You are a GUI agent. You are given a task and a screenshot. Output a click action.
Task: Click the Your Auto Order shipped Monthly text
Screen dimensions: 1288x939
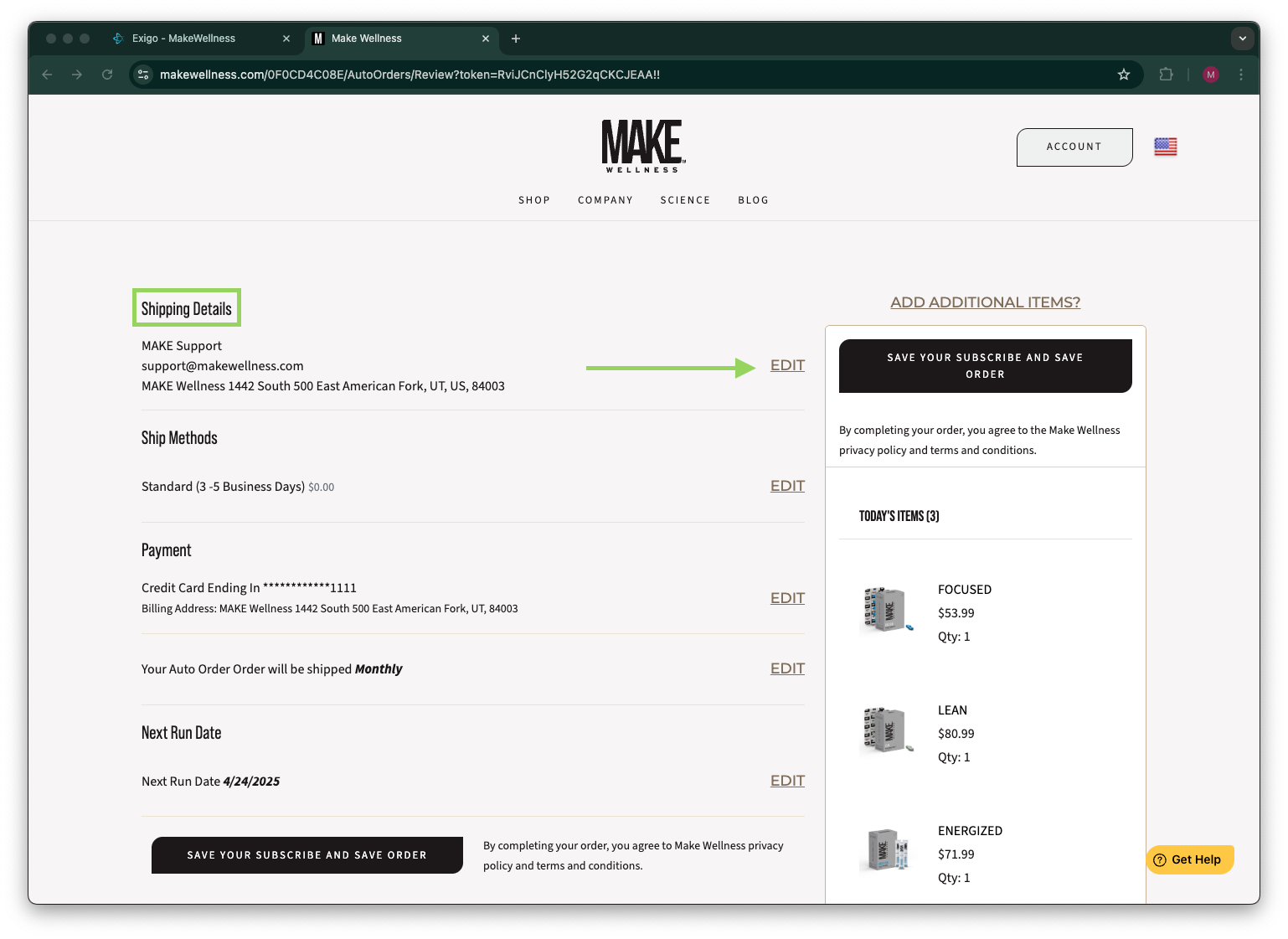[272, 669]
